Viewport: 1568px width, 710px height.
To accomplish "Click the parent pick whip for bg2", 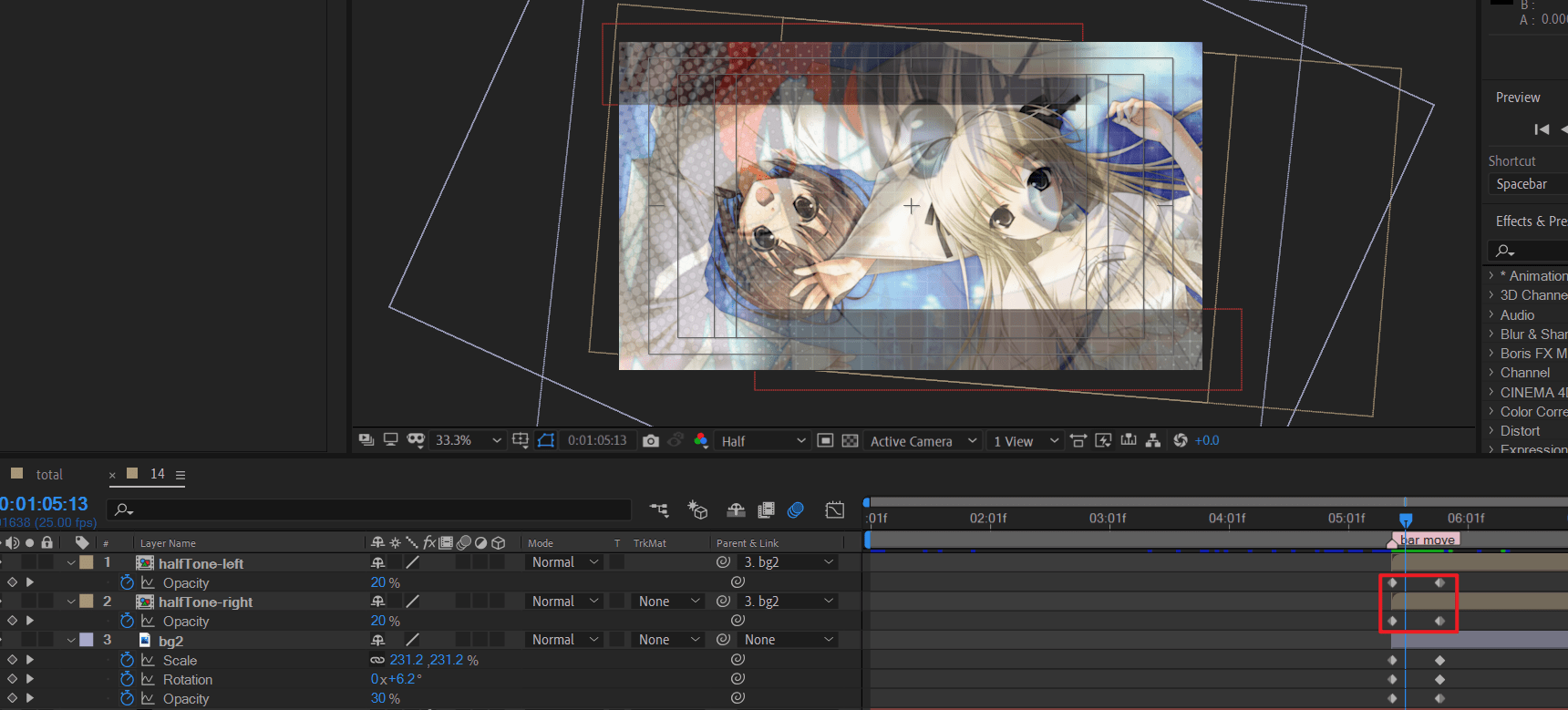I will coord(723,640).
